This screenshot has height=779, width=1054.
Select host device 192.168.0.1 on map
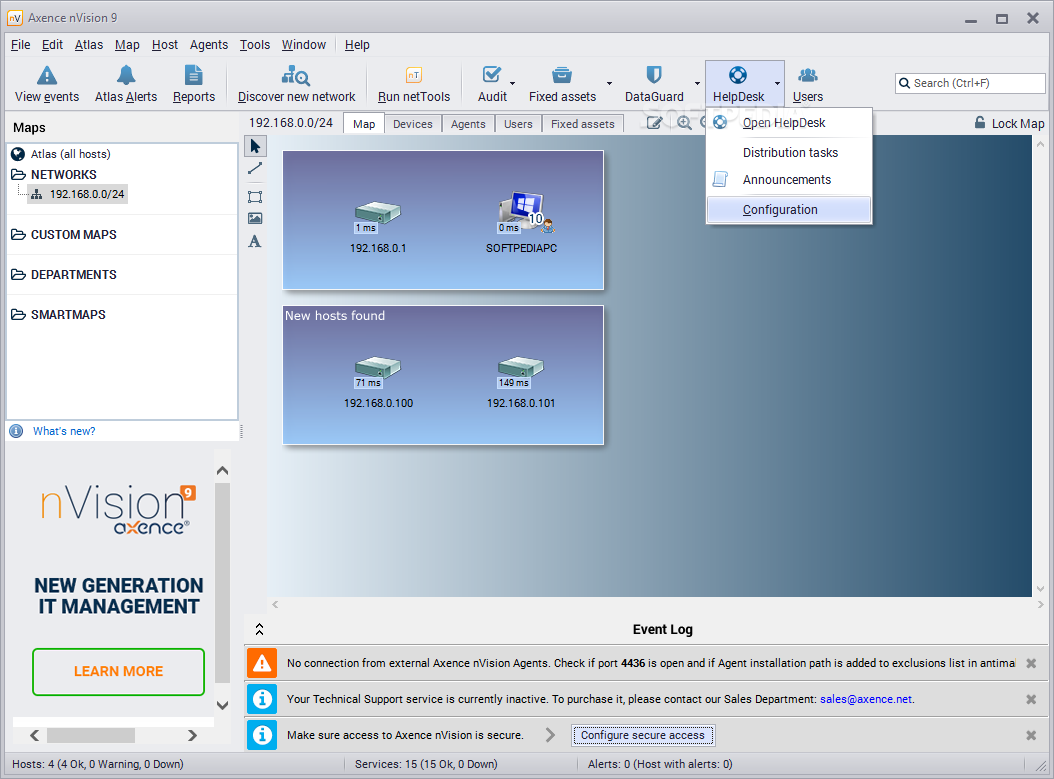click(x=378, y=213)
